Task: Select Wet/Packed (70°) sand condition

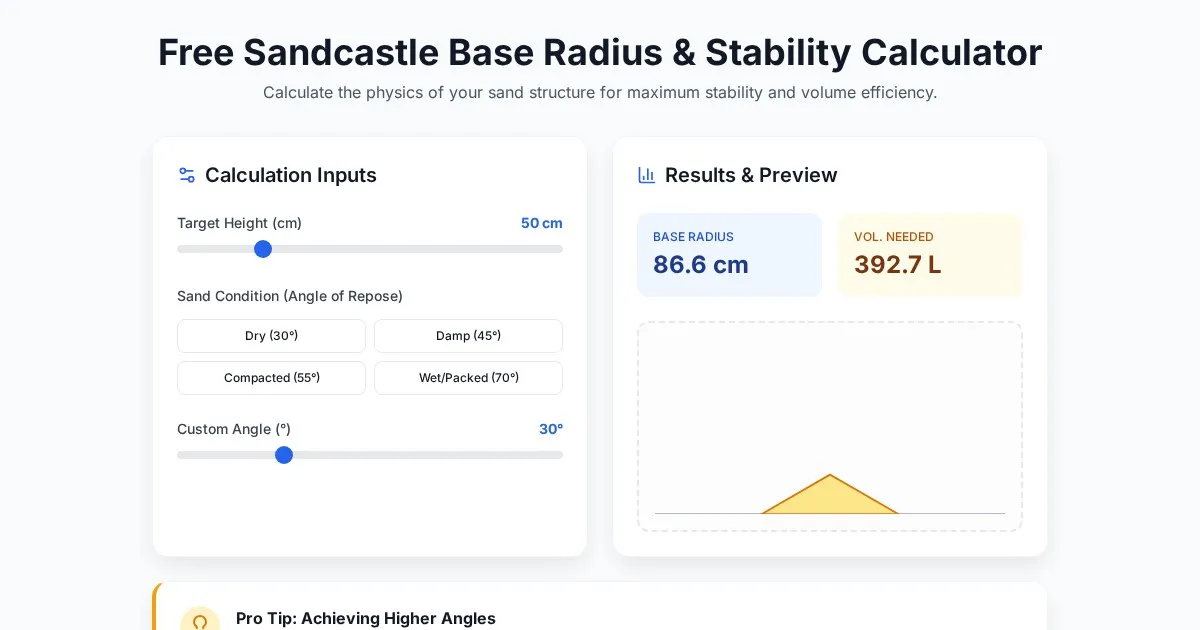Action: [x=468, y=378]
